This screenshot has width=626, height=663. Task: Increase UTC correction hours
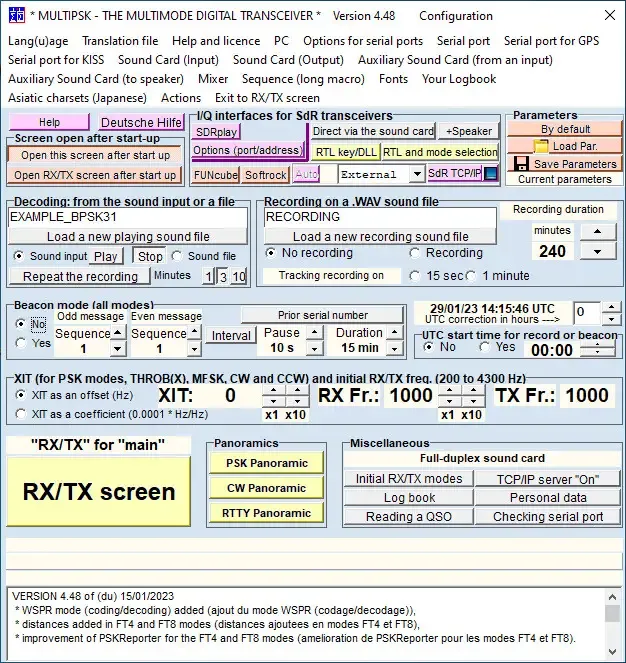(611, 307)
